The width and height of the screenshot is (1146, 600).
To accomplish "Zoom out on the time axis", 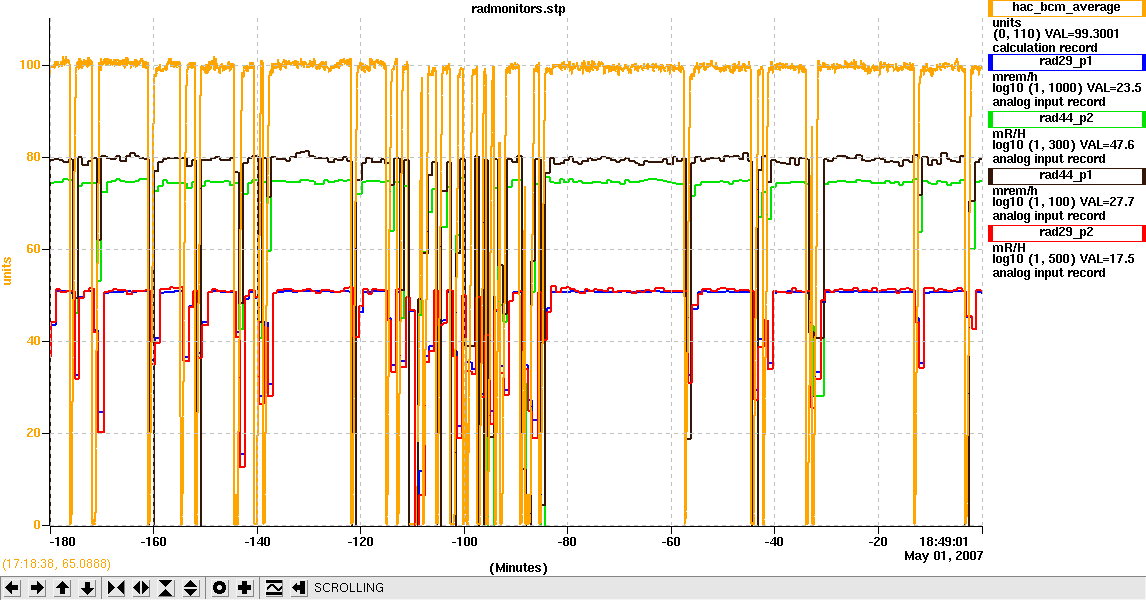I will click(141, 588).
